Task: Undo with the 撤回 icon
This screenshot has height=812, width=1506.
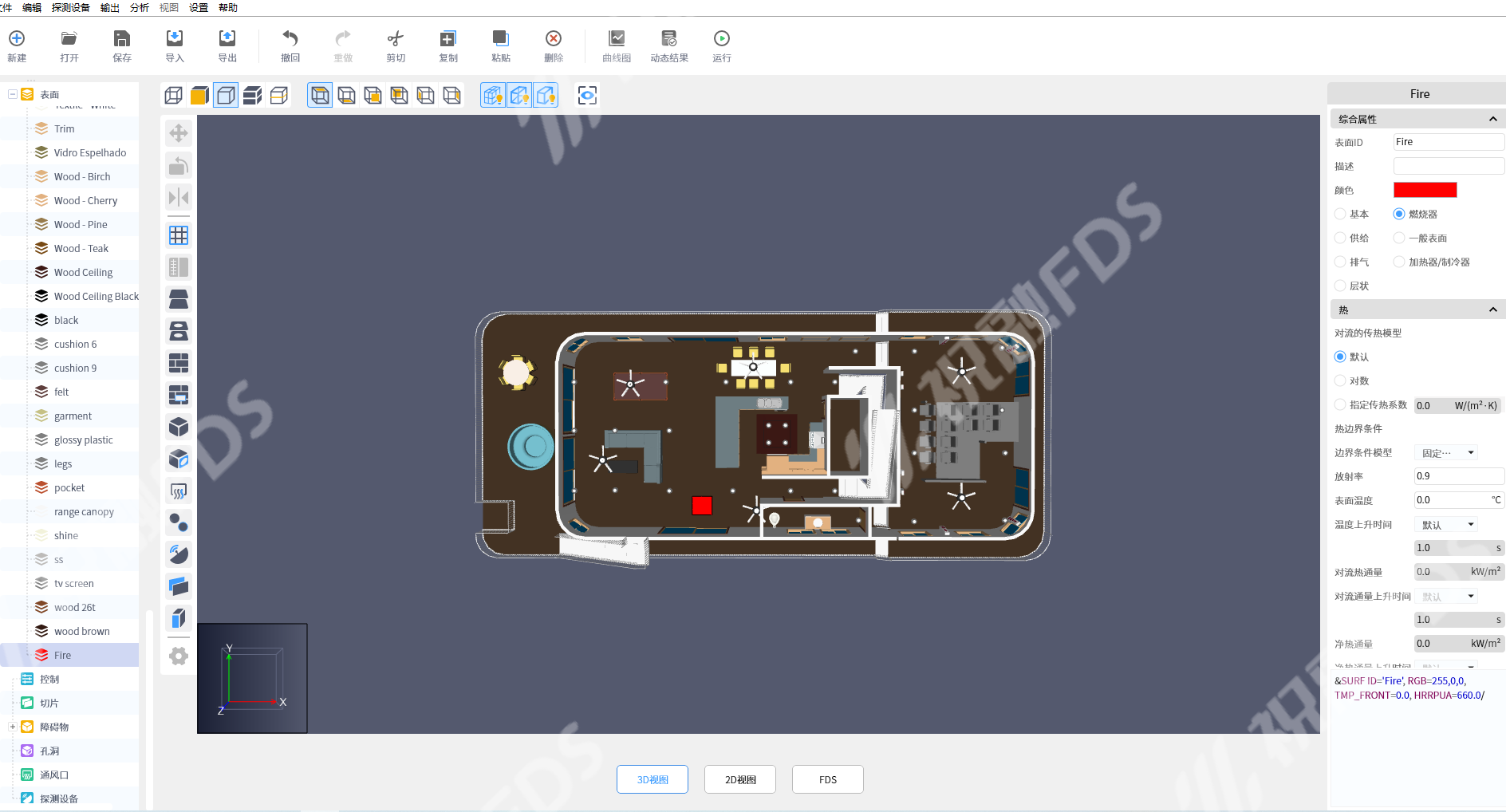Action: [x=290, y=45]
